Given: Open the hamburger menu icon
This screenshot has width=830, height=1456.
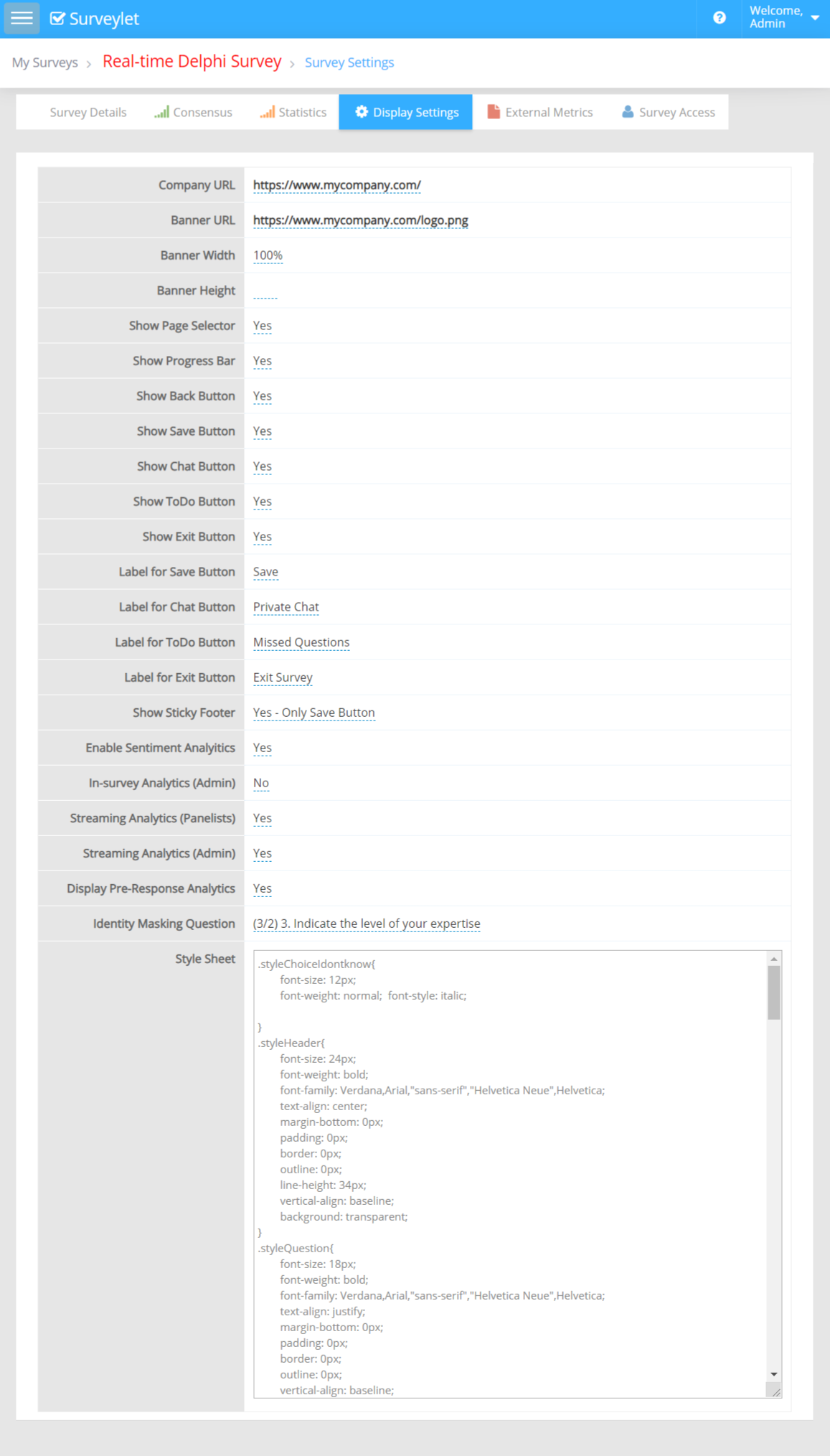Looking at the screenshot, I should (22, 18).
